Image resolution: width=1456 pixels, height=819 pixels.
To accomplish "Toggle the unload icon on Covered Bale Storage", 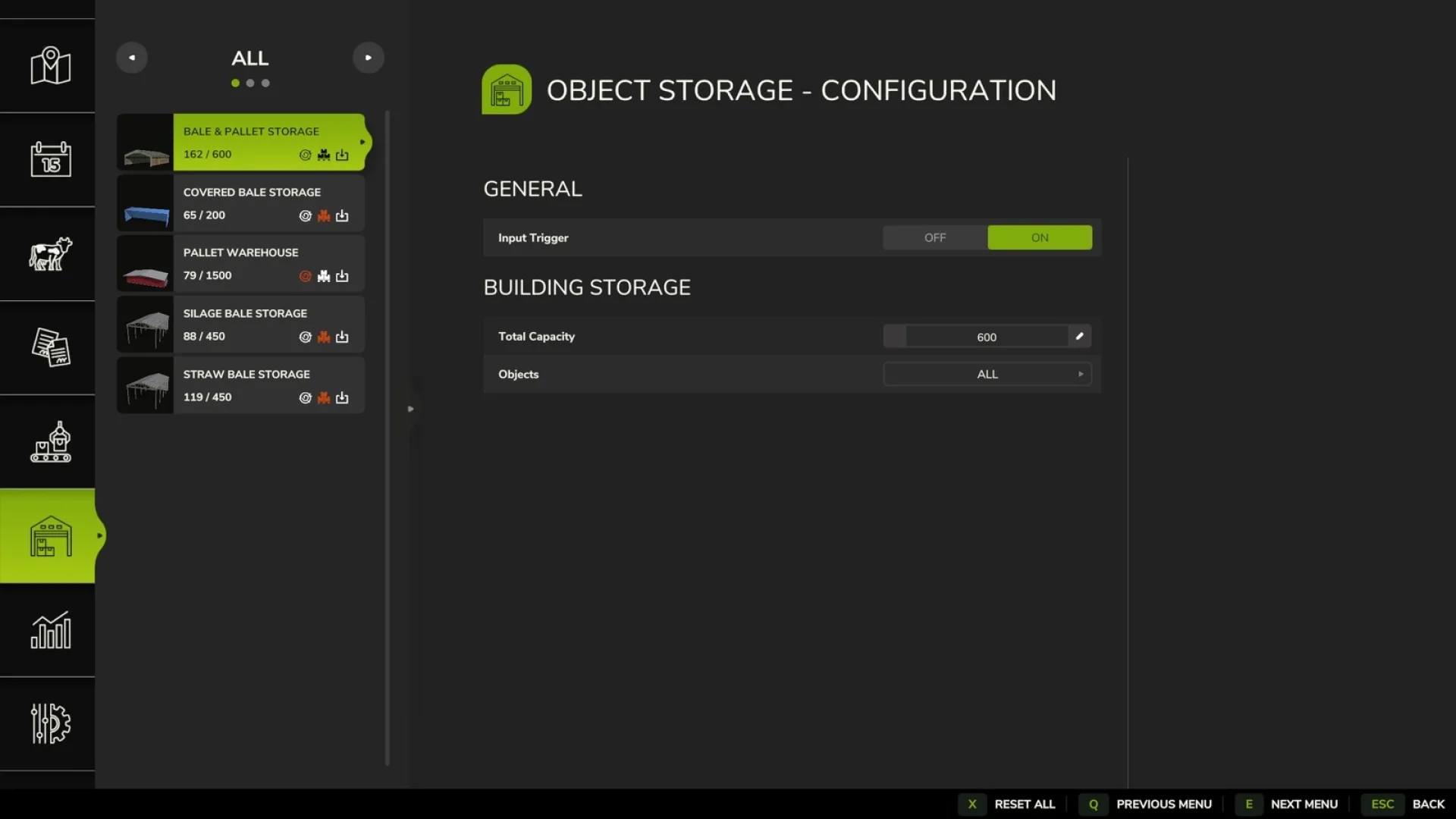I will (342, 215).
